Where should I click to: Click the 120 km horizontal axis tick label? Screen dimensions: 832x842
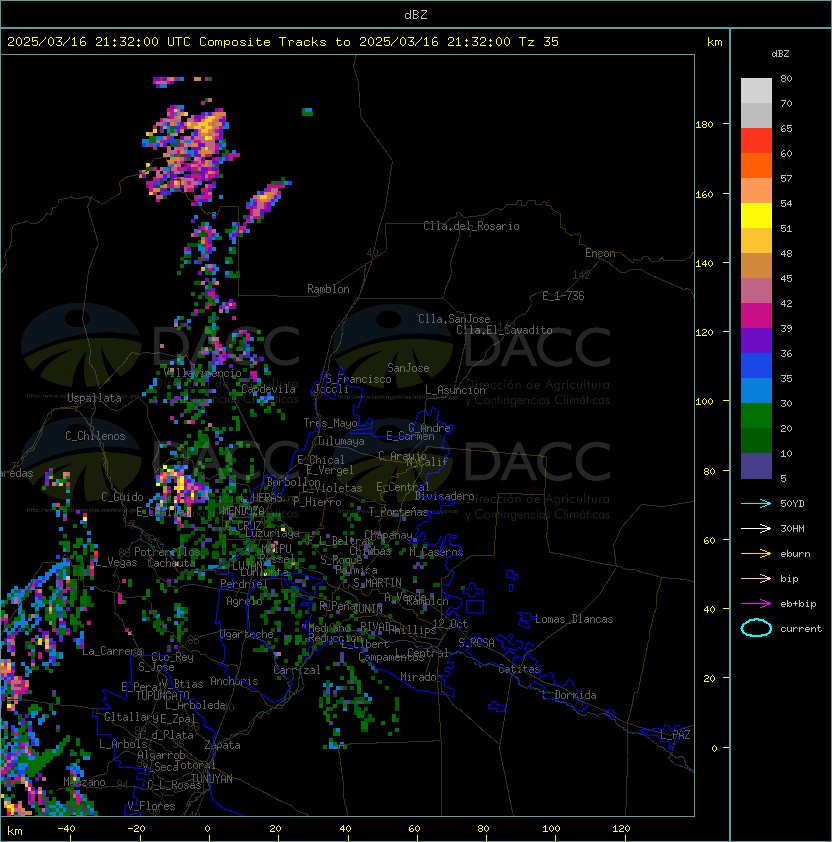point(621,829)
